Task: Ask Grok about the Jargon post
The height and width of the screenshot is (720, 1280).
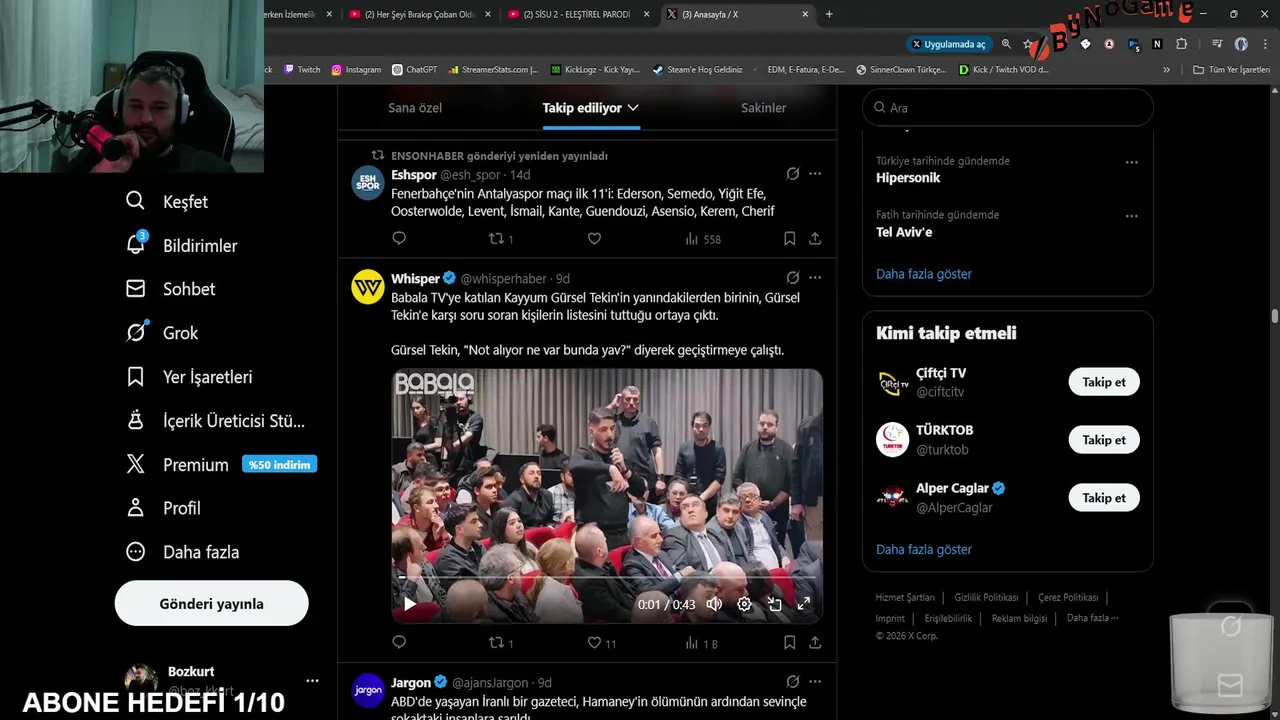Action: [793, 682]
